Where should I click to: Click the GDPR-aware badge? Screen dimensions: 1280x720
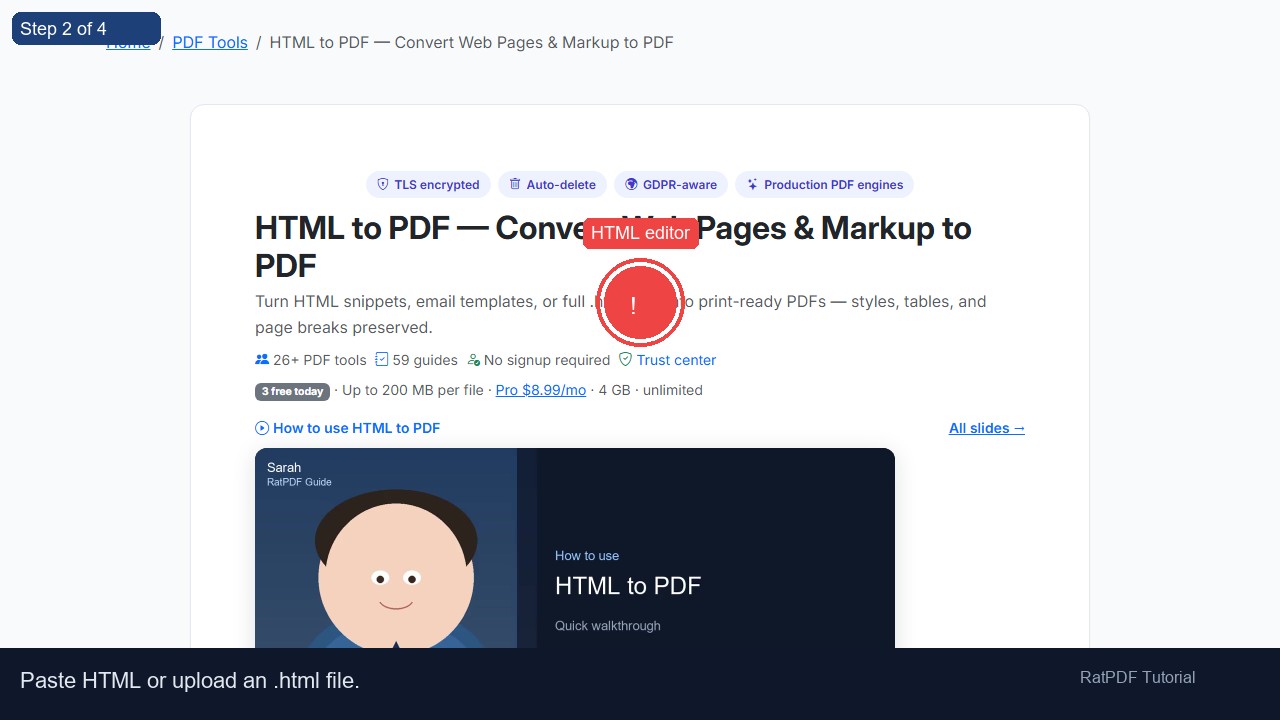671,184
